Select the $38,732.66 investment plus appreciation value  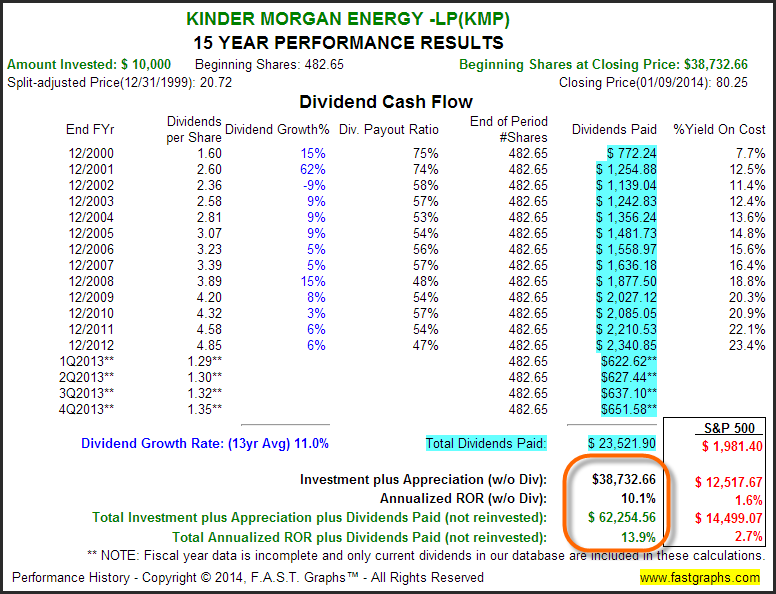pos(624,479)
